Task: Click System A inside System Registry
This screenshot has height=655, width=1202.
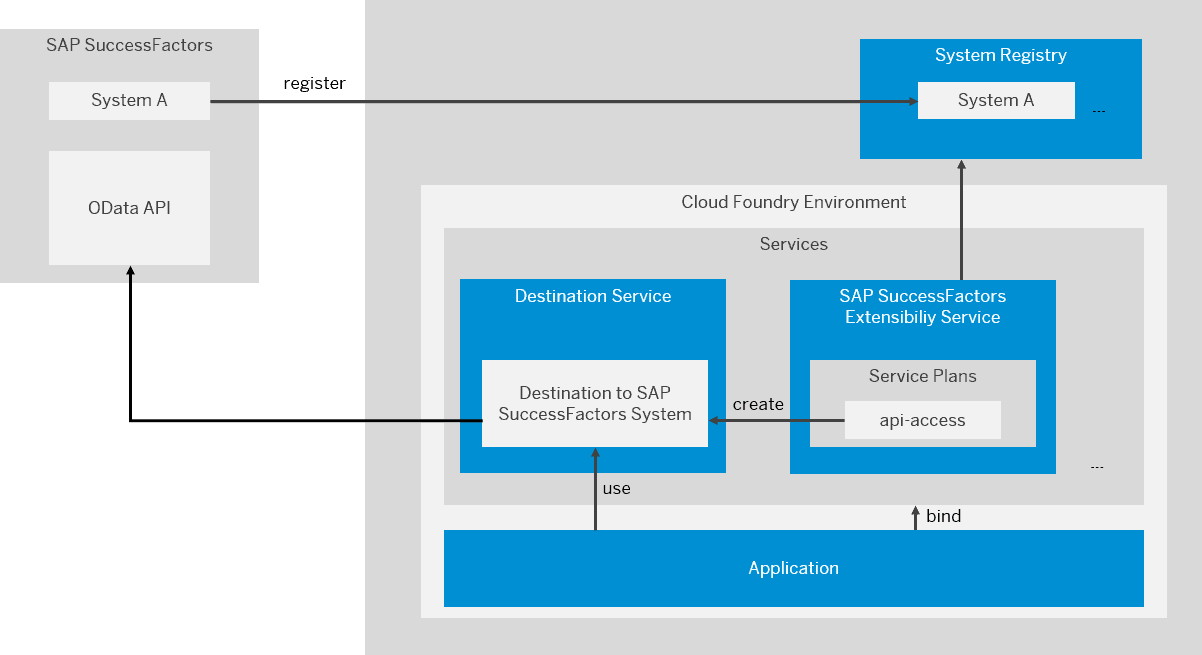Action: 996,100
